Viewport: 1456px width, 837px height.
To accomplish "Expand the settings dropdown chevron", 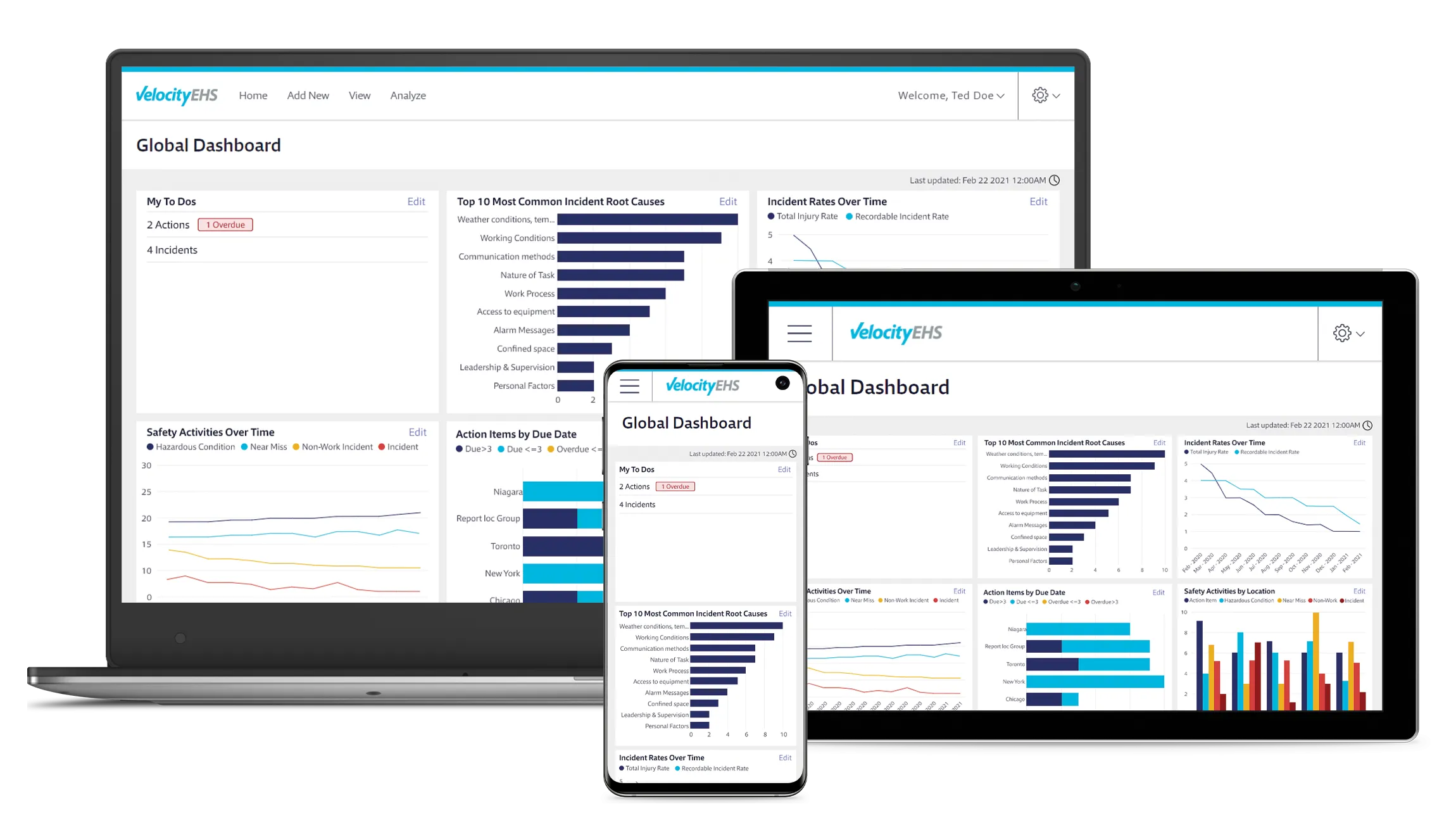I will pos(1056,95).
